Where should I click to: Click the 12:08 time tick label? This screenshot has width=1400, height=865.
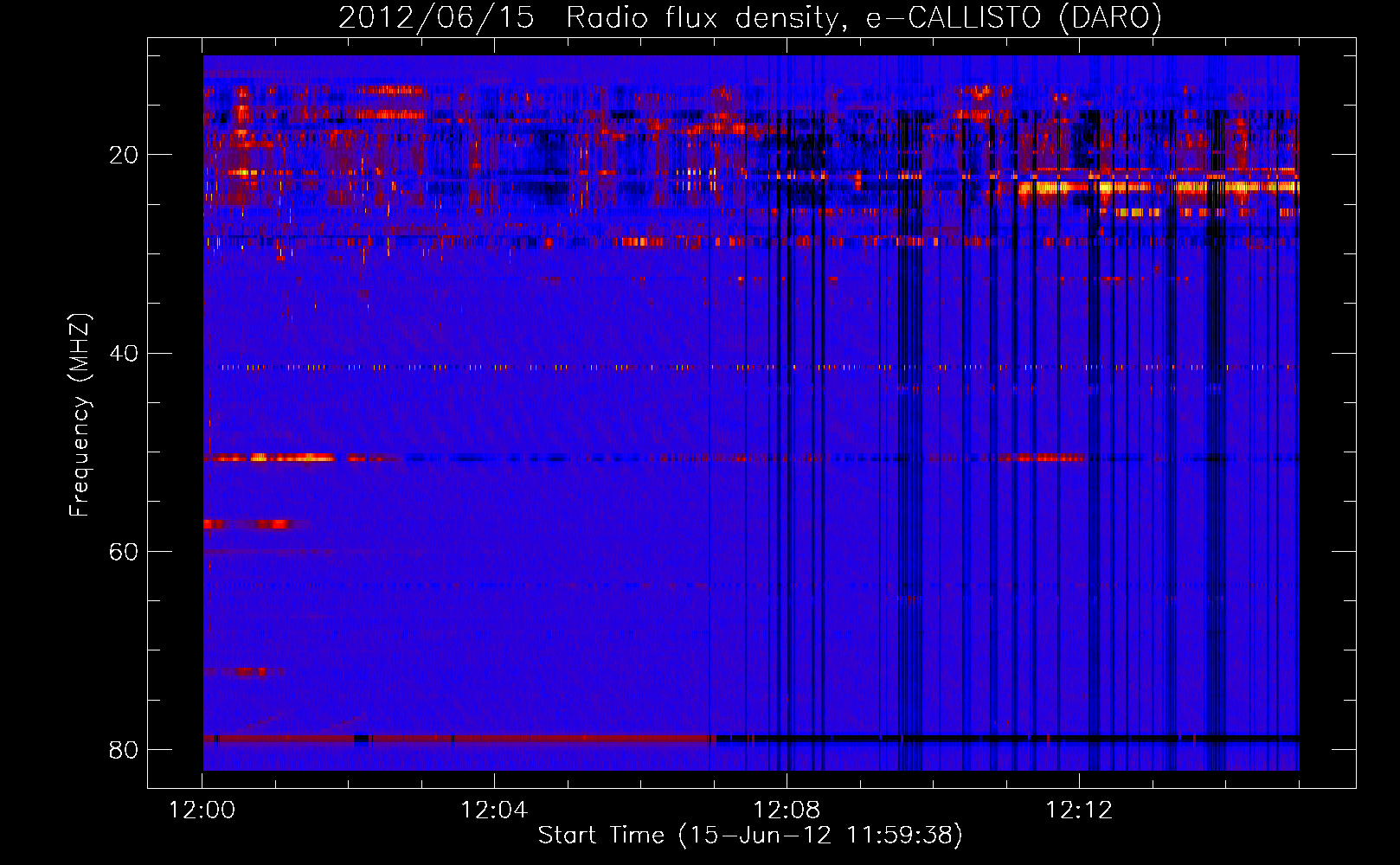787,811
